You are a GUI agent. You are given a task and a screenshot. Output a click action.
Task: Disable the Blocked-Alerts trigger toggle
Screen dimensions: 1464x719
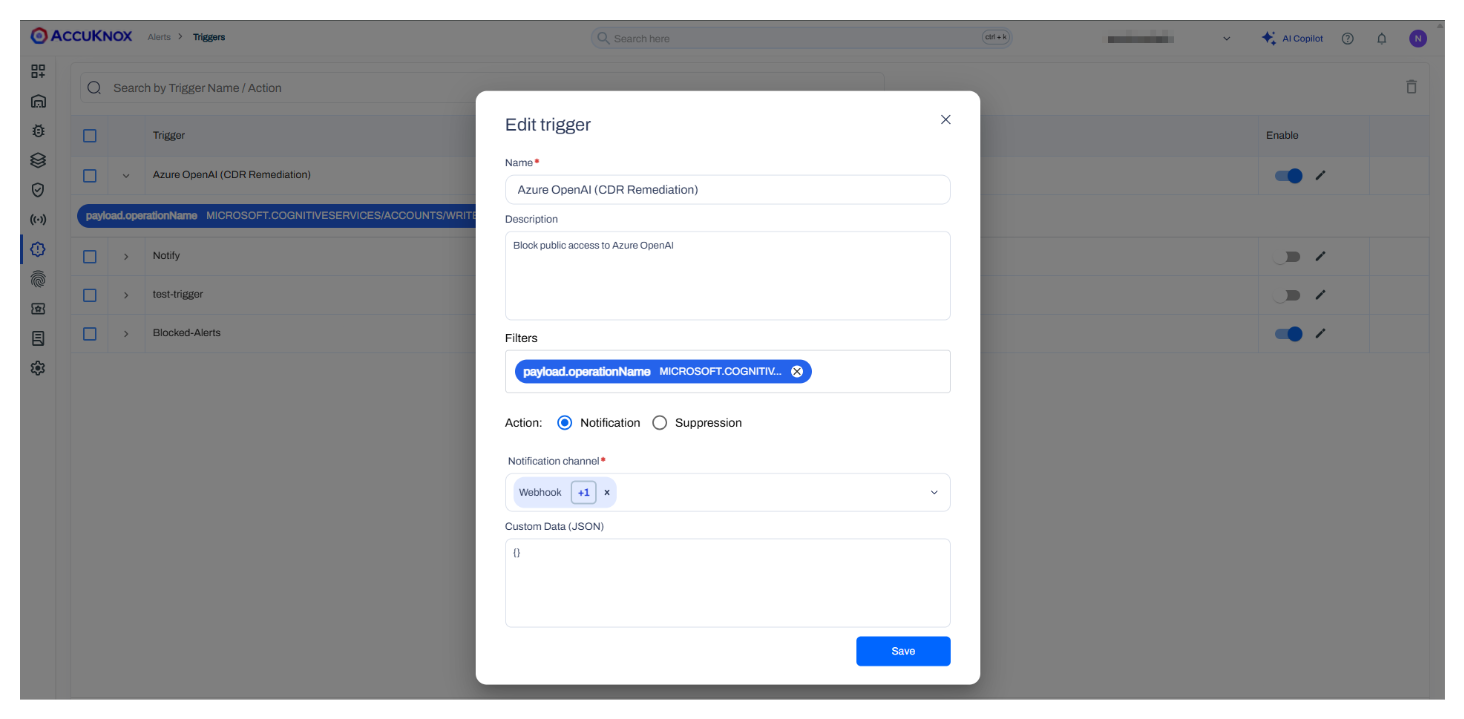point(1288,334)
